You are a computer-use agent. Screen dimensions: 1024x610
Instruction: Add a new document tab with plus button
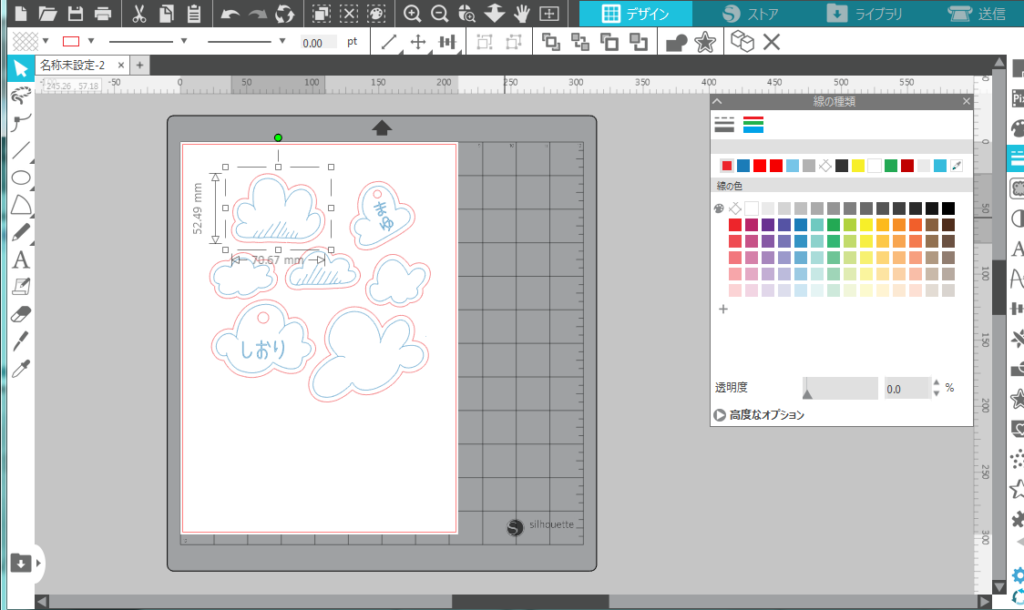pos(140,65)
